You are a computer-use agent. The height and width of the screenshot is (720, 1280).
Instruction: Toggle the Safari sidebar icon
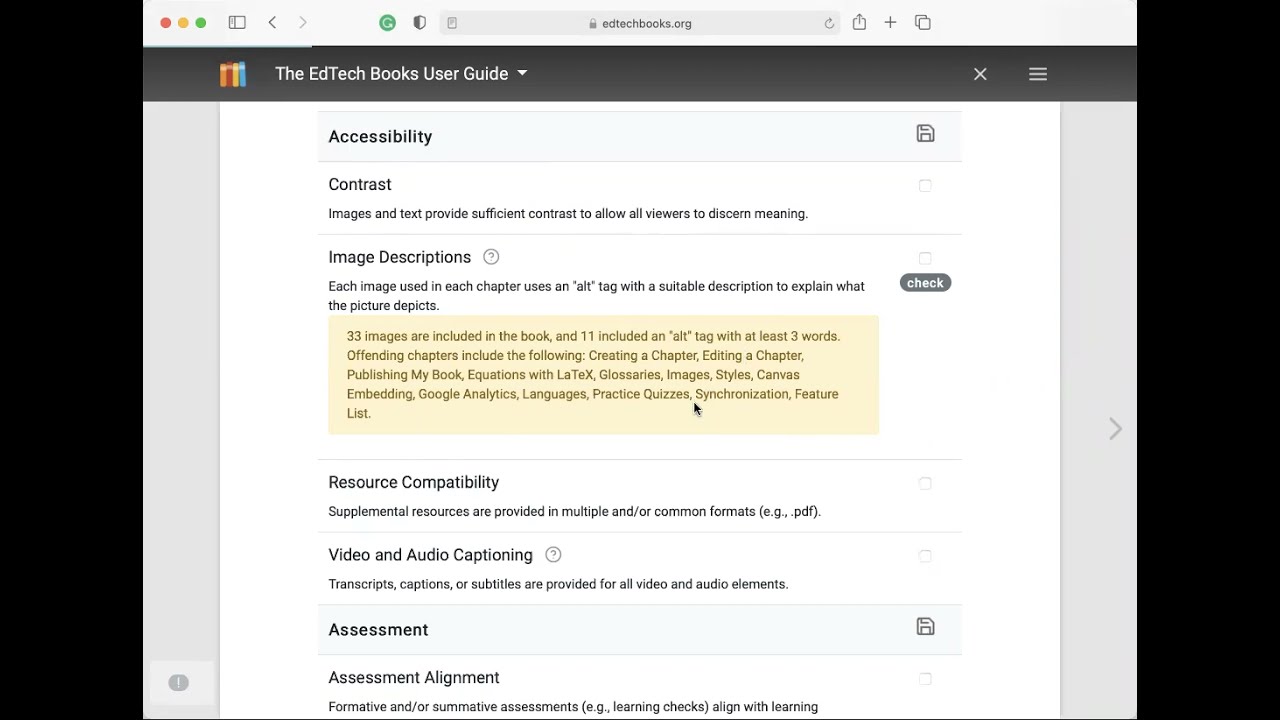tap(237, 23)
